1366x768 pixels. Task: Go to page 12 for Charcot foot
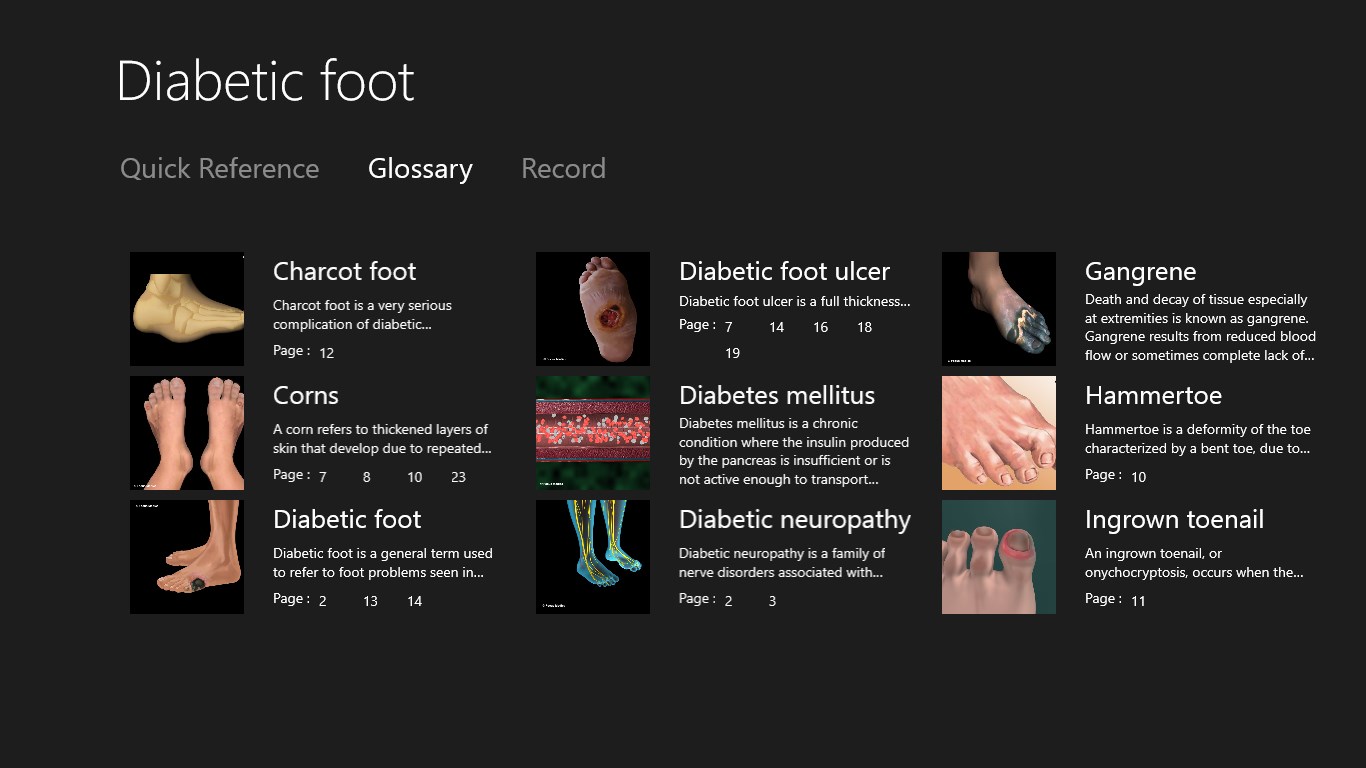point(327,353)
